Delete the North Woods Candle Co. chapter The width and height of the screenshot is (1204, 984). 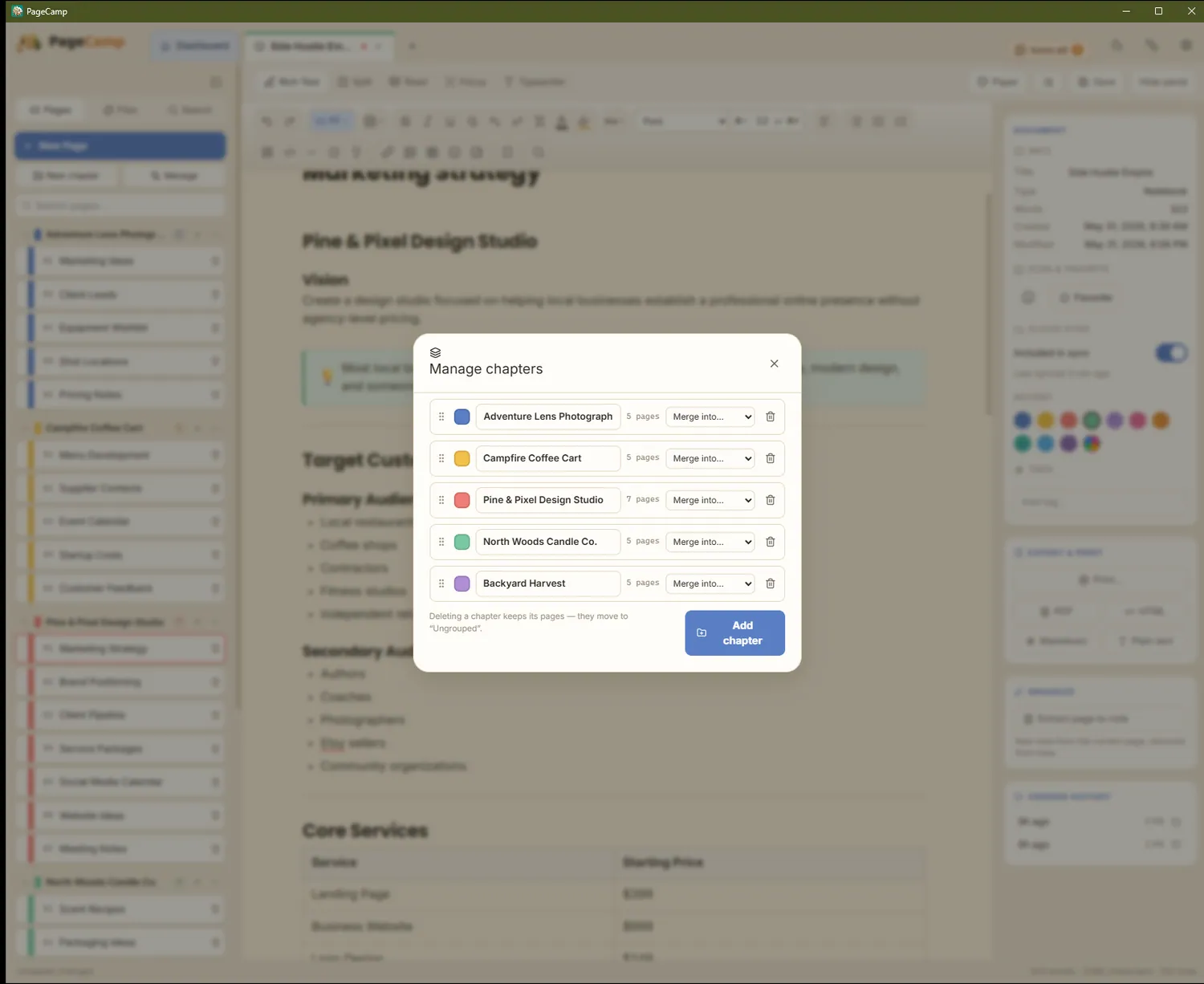(x=770, y=542)
